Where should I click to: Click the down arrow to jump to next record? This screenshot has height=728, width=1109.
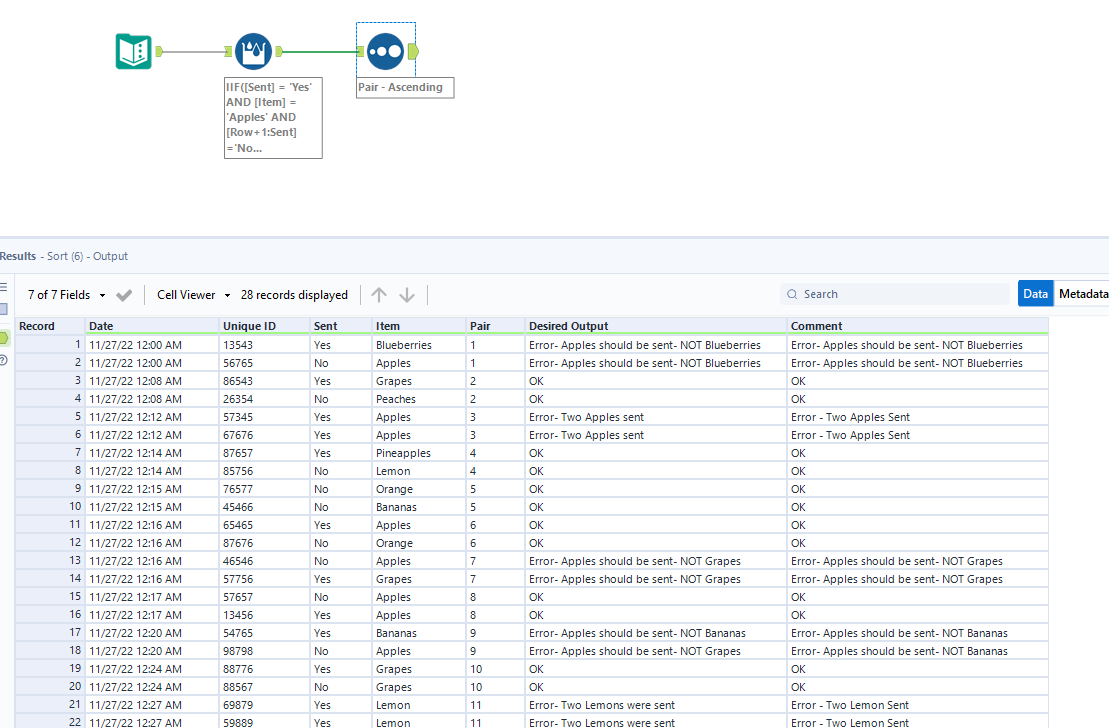(407, 294)
